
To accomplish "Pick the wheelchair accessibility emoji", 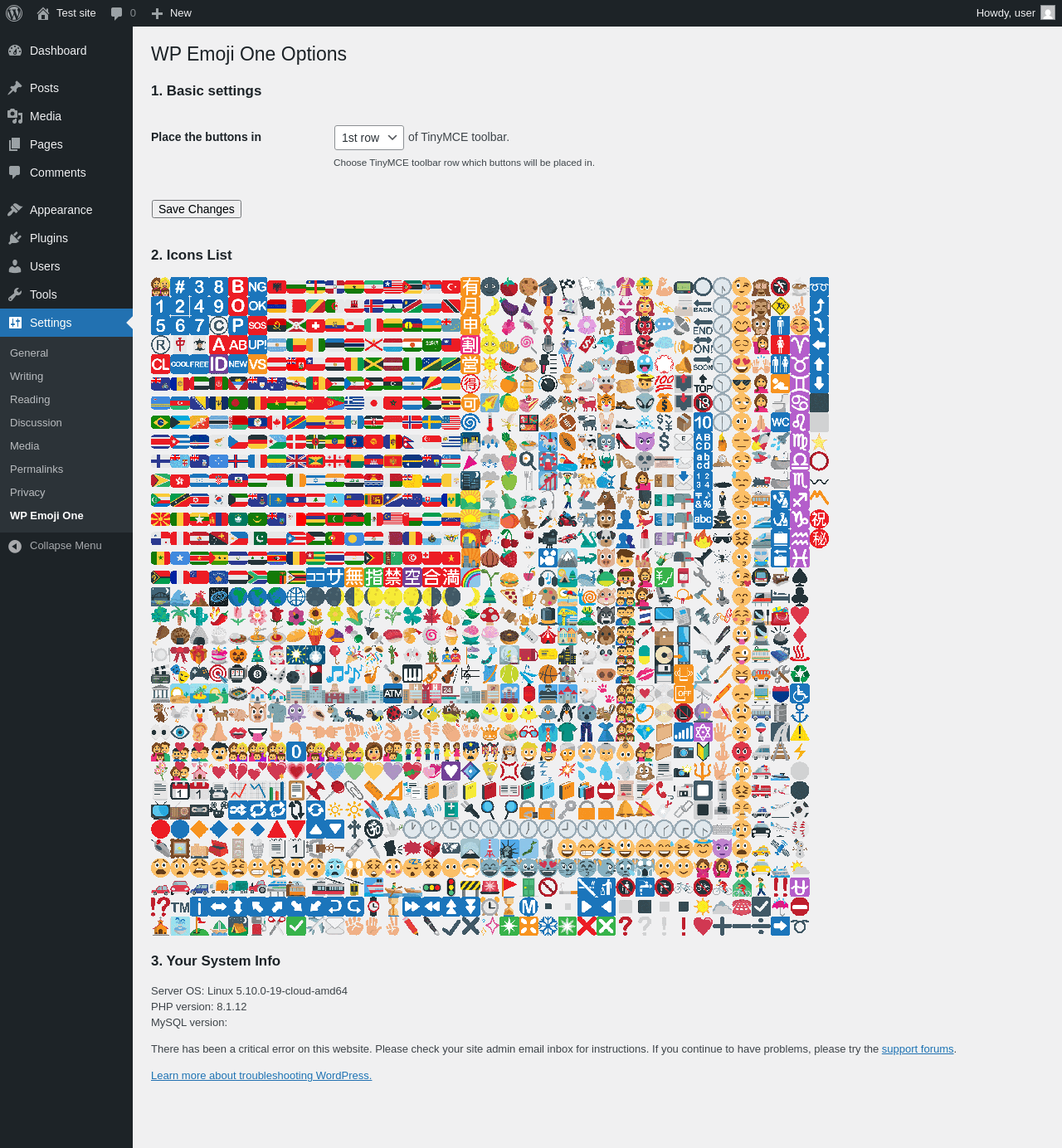I will 800,693.
